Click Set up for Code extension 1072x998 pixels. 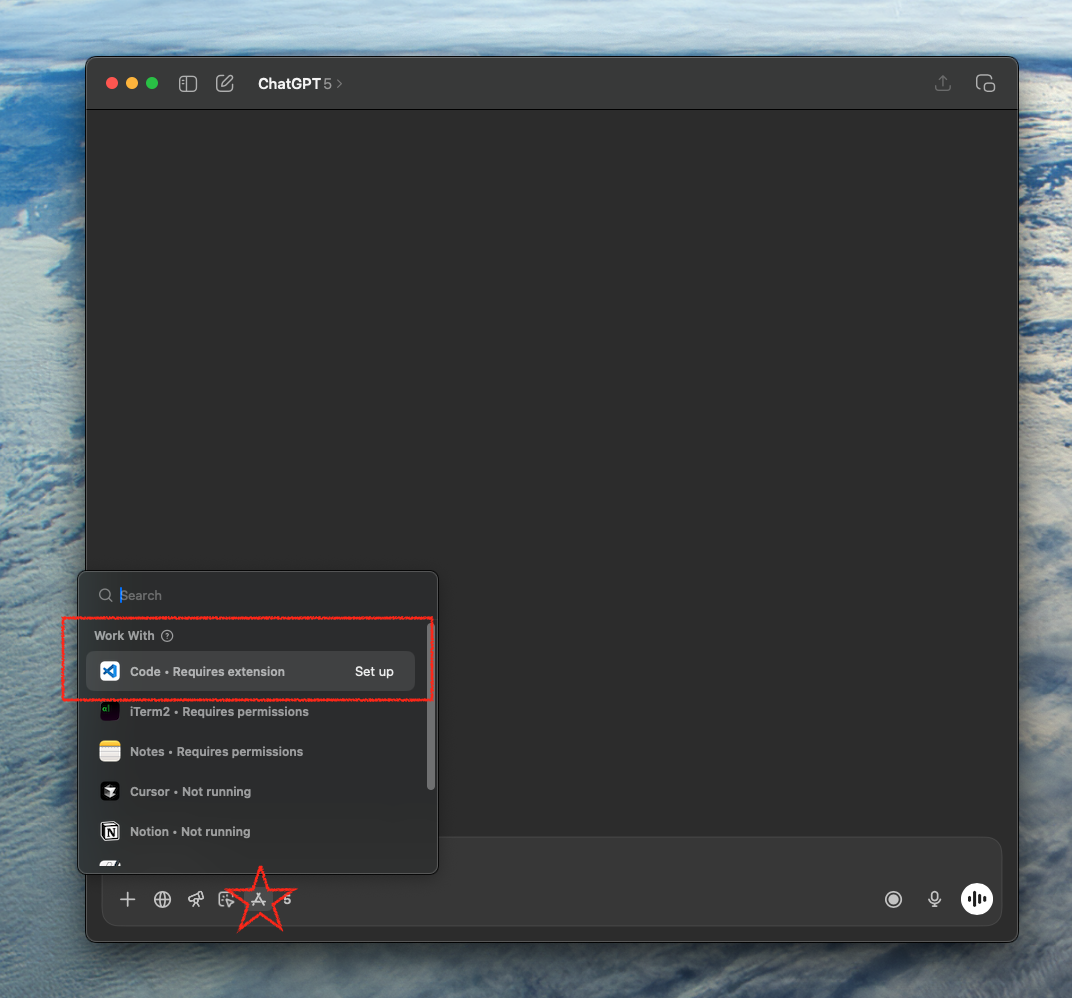click(x=374, y=671)
